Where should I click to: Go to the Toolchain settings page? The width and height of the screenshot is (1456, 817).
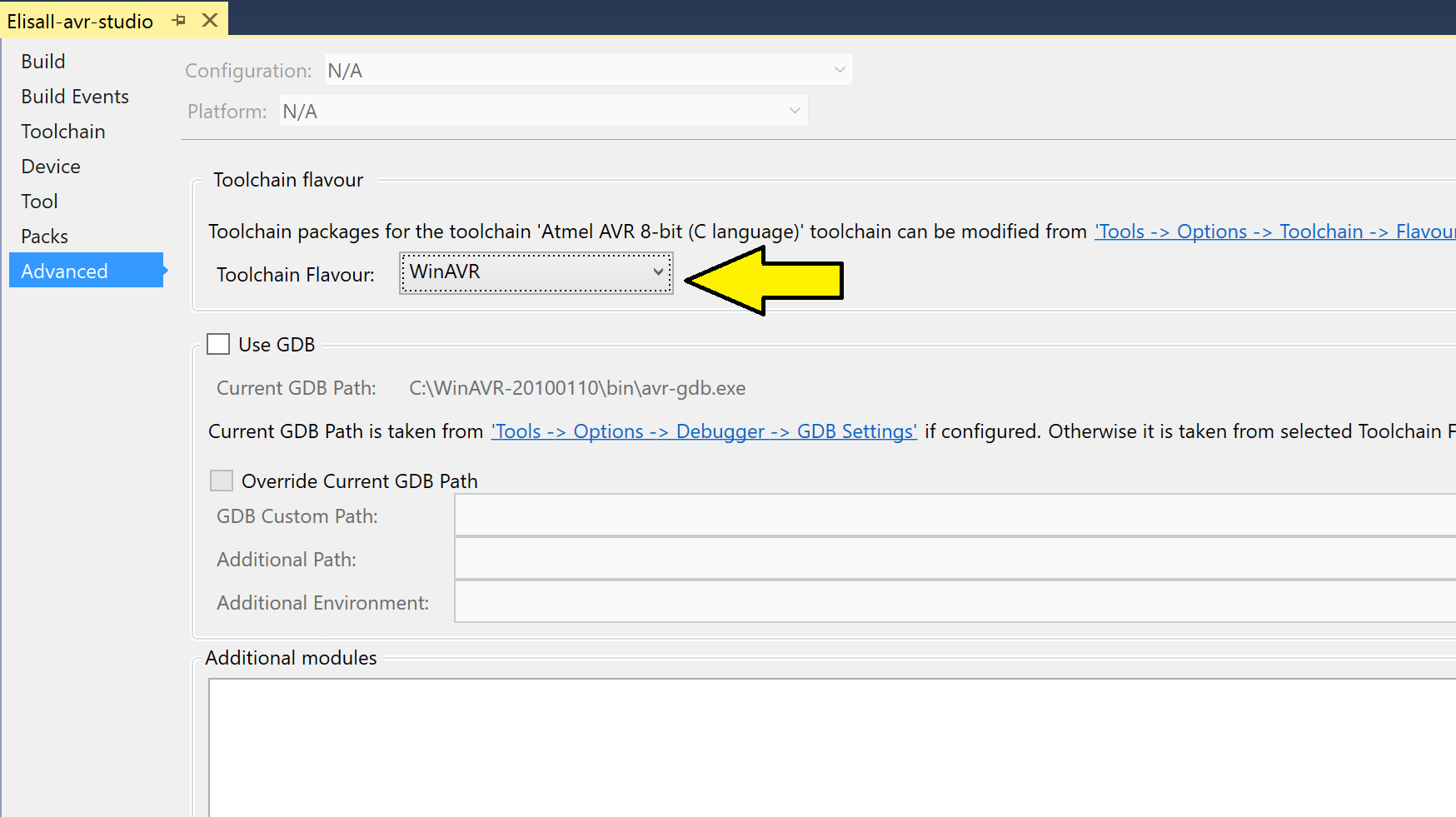tap(63, 132)
